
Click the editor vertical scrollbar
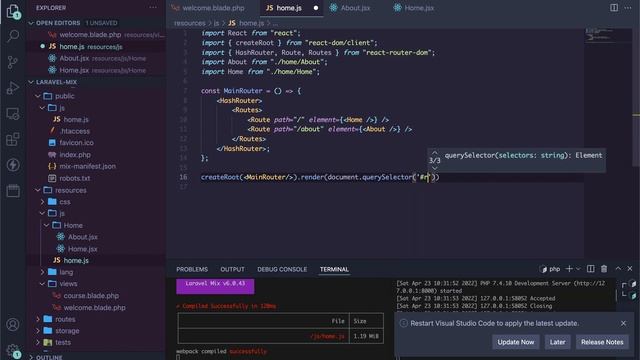[x=636, y=98]
